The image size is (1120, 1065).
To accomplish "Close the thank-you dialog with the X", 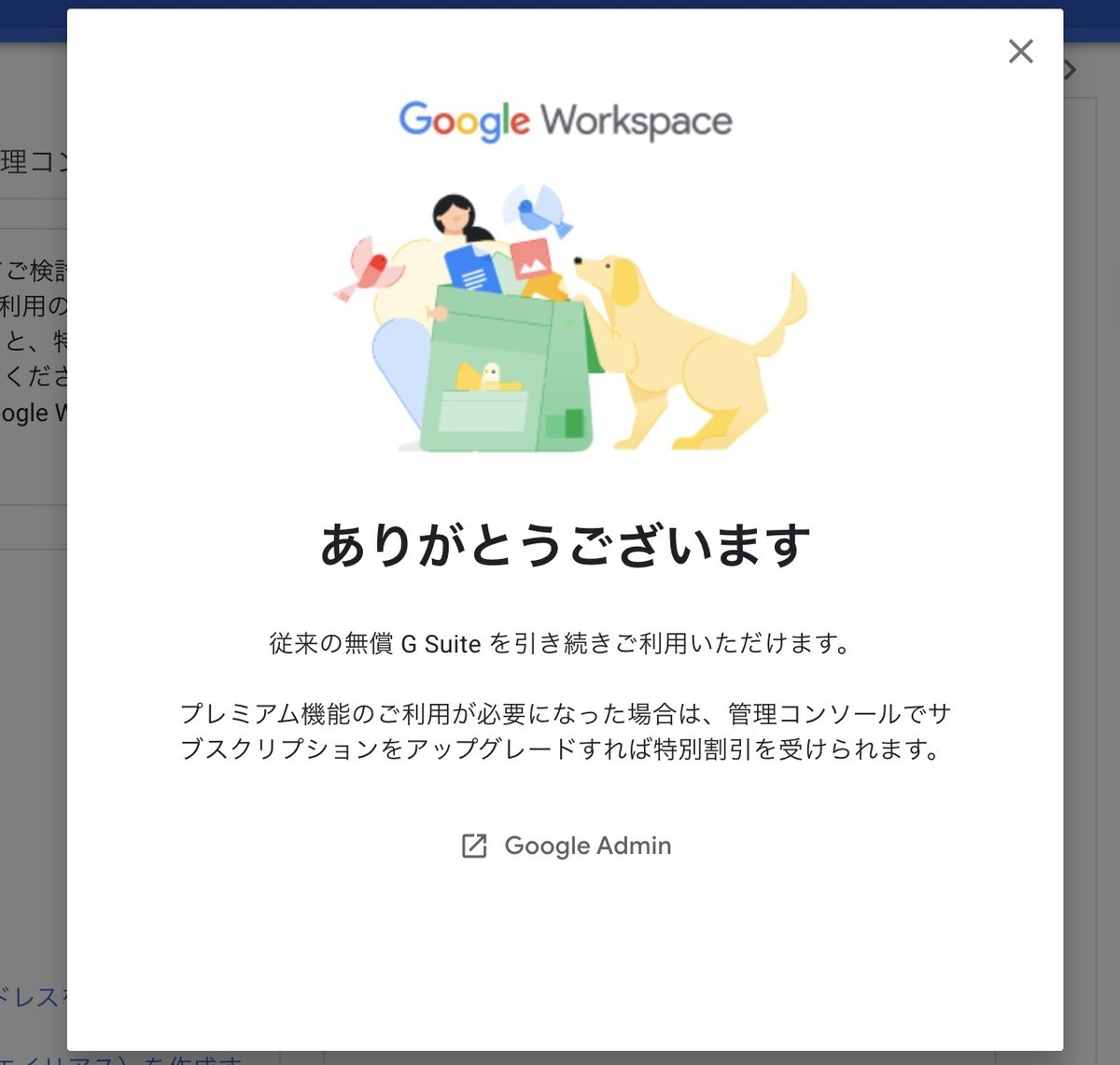I will pos(1021,51).
